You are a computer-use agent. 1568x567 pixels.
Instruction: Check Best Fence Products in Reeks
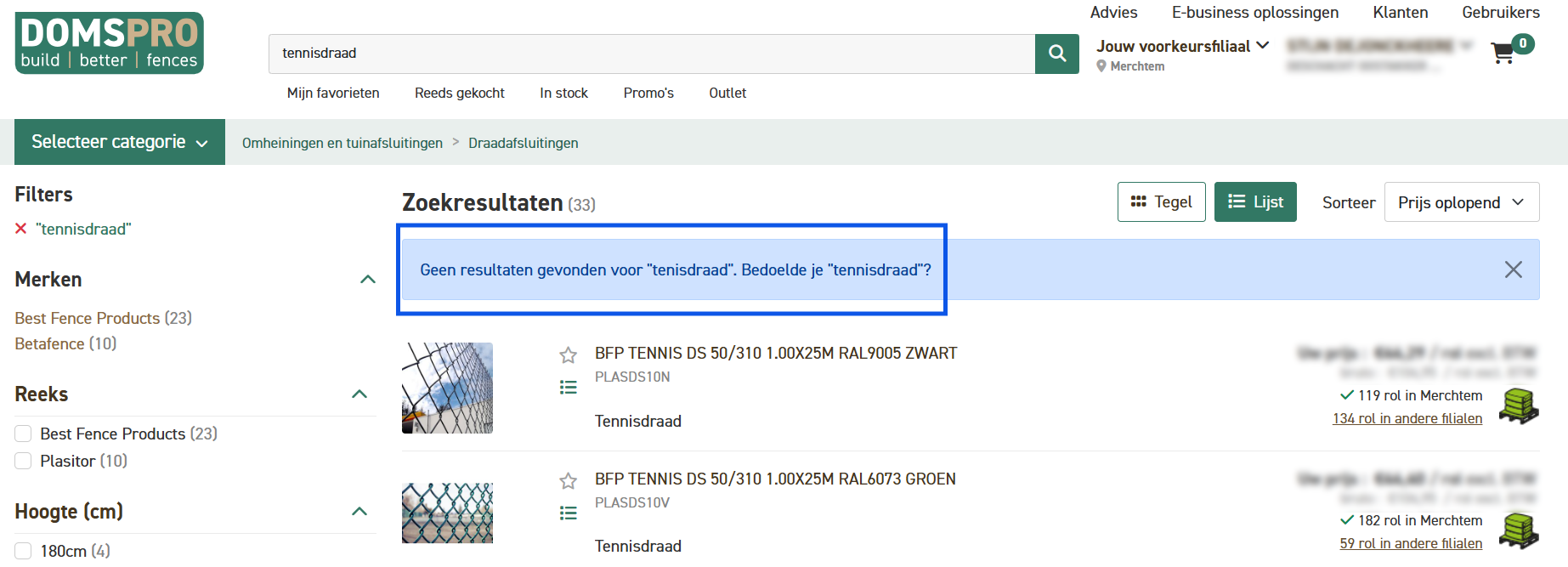(23, 434)
